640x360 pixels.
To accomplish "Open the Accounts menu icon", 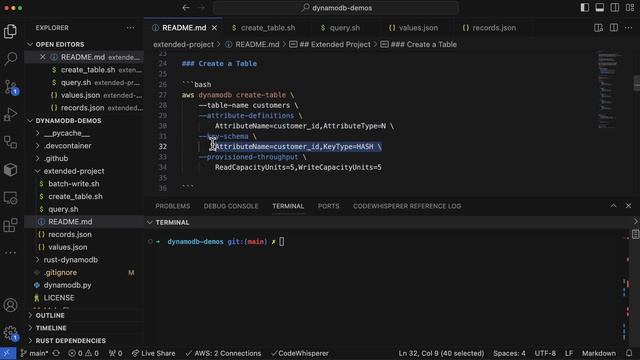I will pos(10,305).
